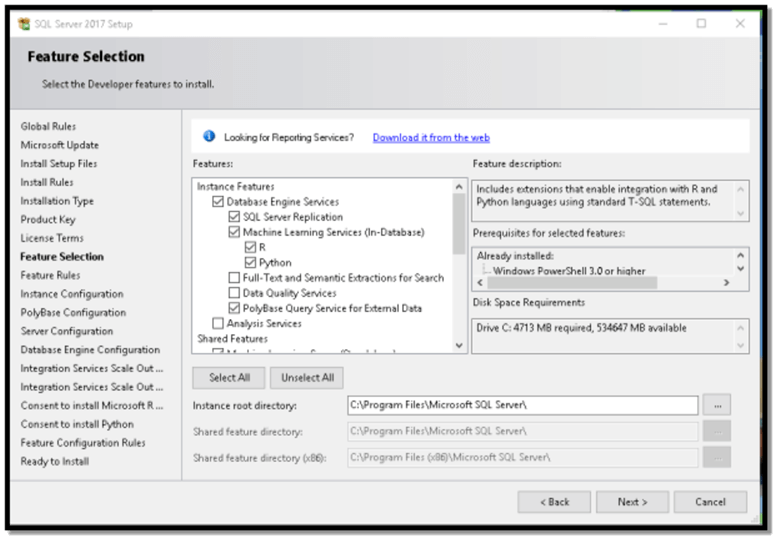780x542 pixels.
Task: Uncheck the Python checkbox
Action: pyautogui.click(x=250, y=263)
